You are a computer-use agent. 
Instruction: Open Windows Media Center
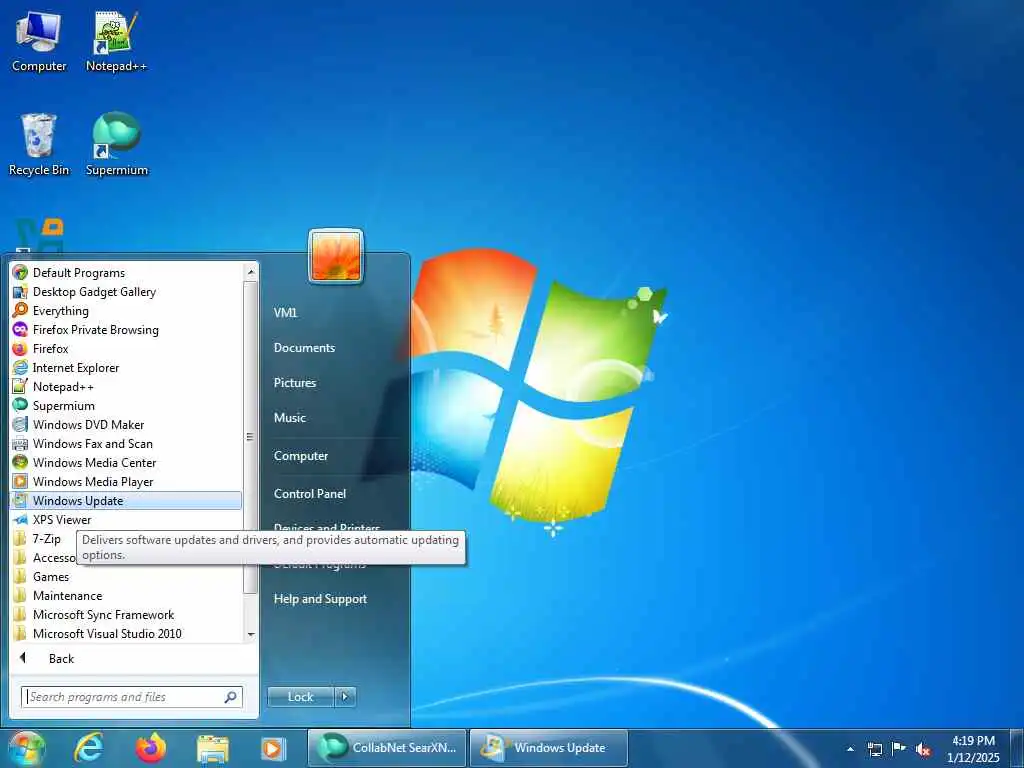click(126, 462)
